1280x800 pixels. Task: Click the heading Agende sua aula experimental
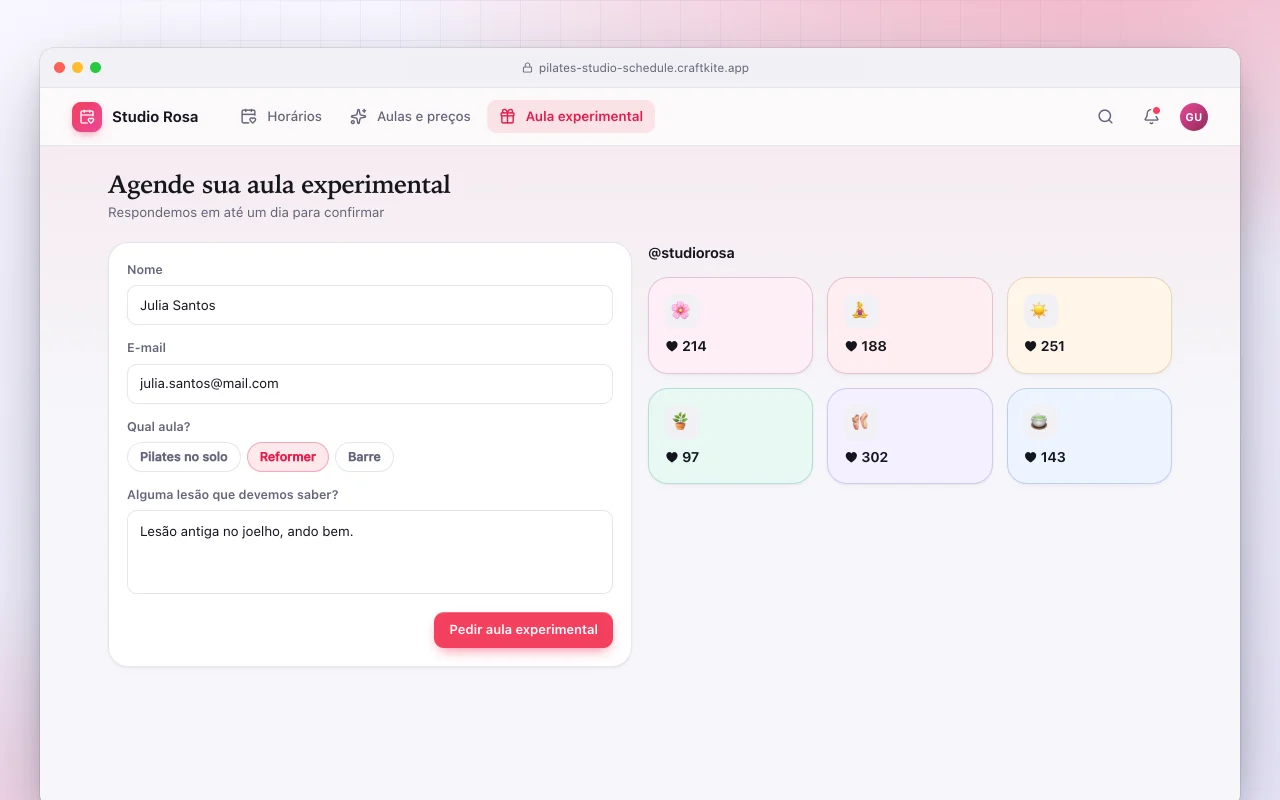point(279,185)
